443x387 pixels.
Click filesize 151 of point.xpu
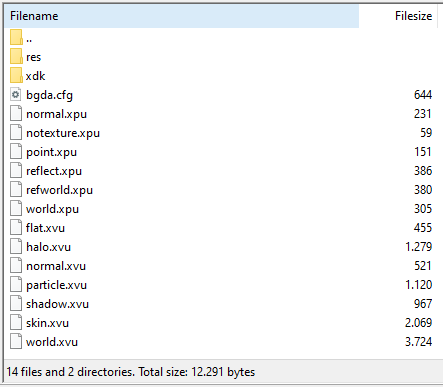tap(423, 152)
